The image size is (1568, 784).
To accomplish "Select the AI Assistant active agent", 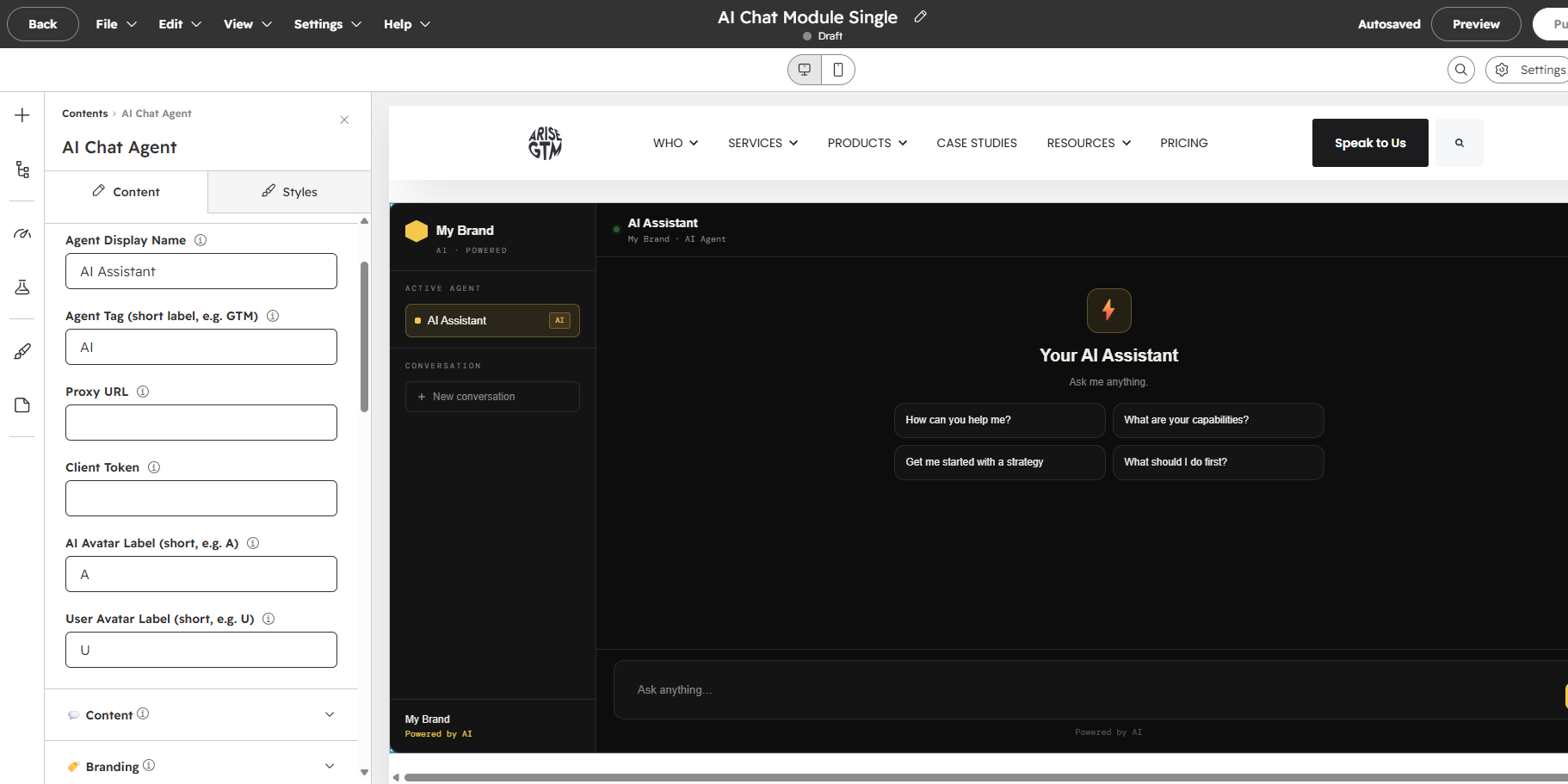I will 492,320.
